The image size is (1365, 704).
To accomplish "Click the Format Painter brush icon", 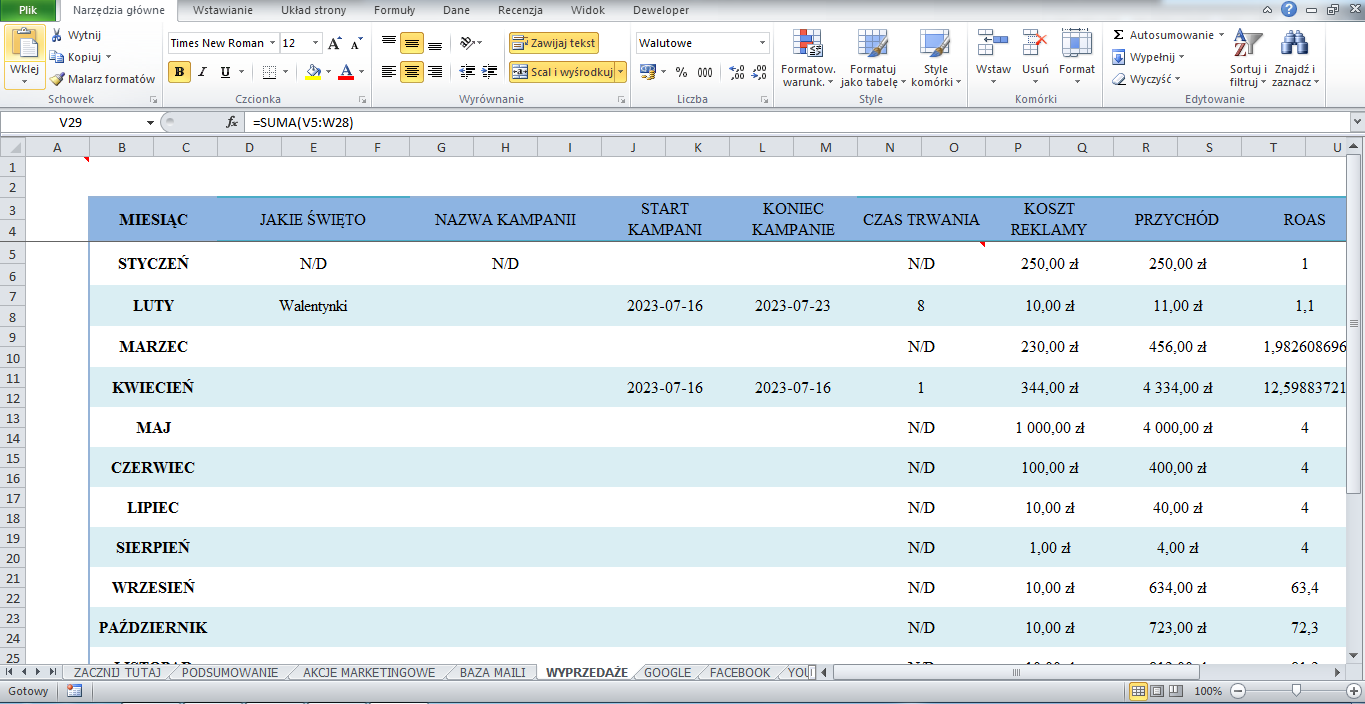I will pos(58,79).
